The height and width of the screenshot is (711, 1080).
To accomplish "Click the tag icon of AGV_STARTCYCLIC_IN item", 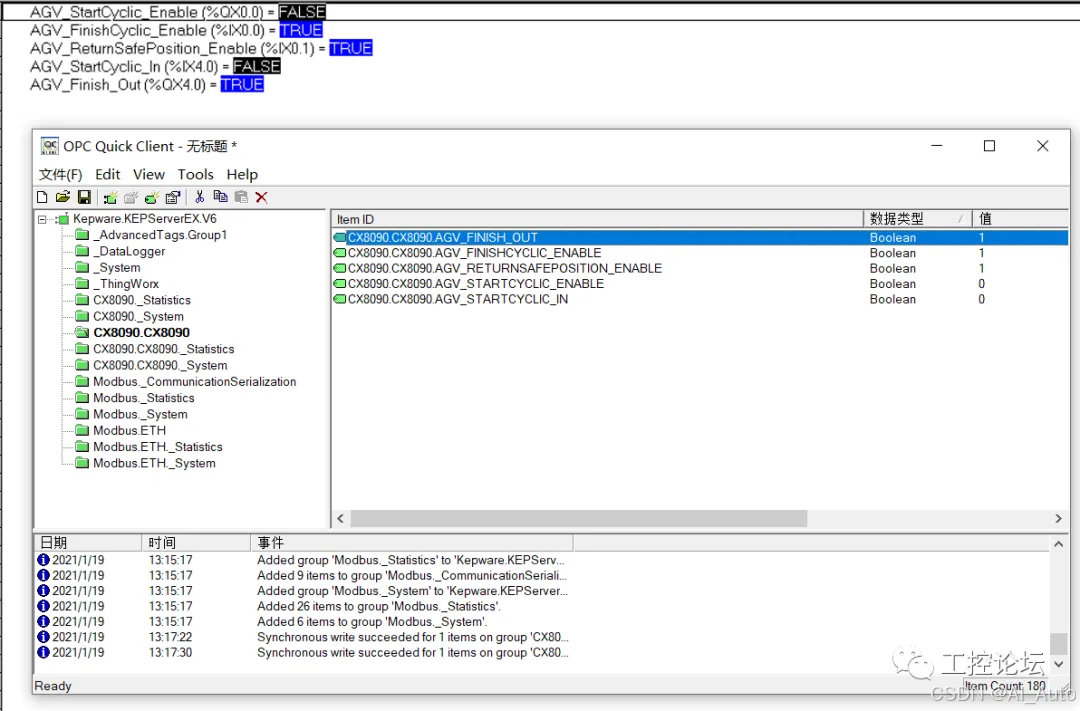I will [x=340, y=299].
